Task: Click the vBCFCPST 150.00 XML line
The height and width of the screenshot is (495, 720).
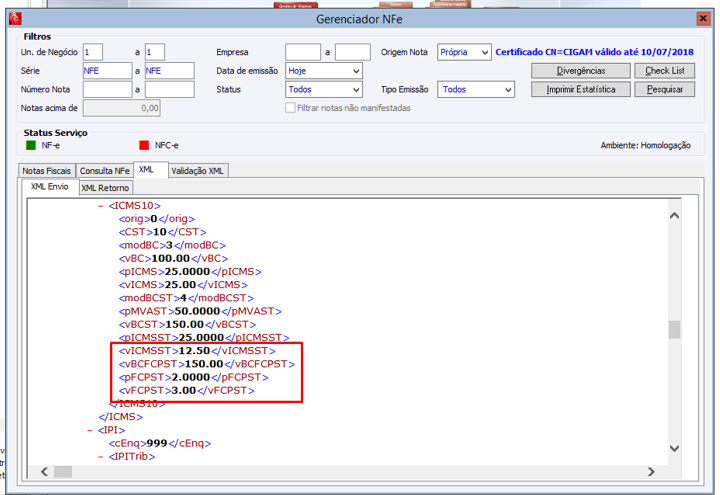Action: click(x=207, y=364)
